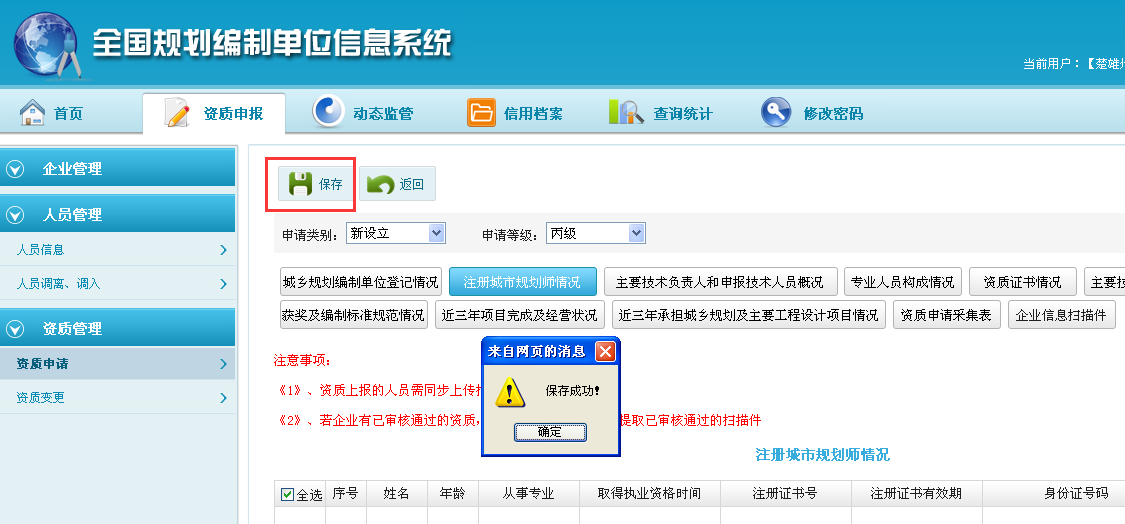Collapse the 人员管理 sidebar section
The height and width of the screenshot is (524, 1125).
click(15, 215)
